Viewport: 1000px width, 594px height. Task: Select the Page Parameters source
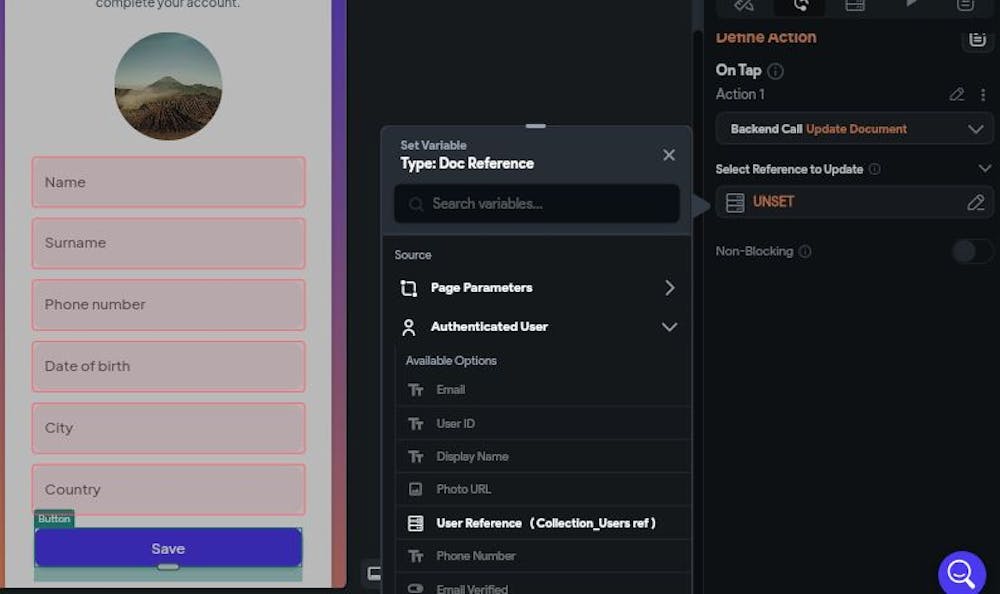537,288
